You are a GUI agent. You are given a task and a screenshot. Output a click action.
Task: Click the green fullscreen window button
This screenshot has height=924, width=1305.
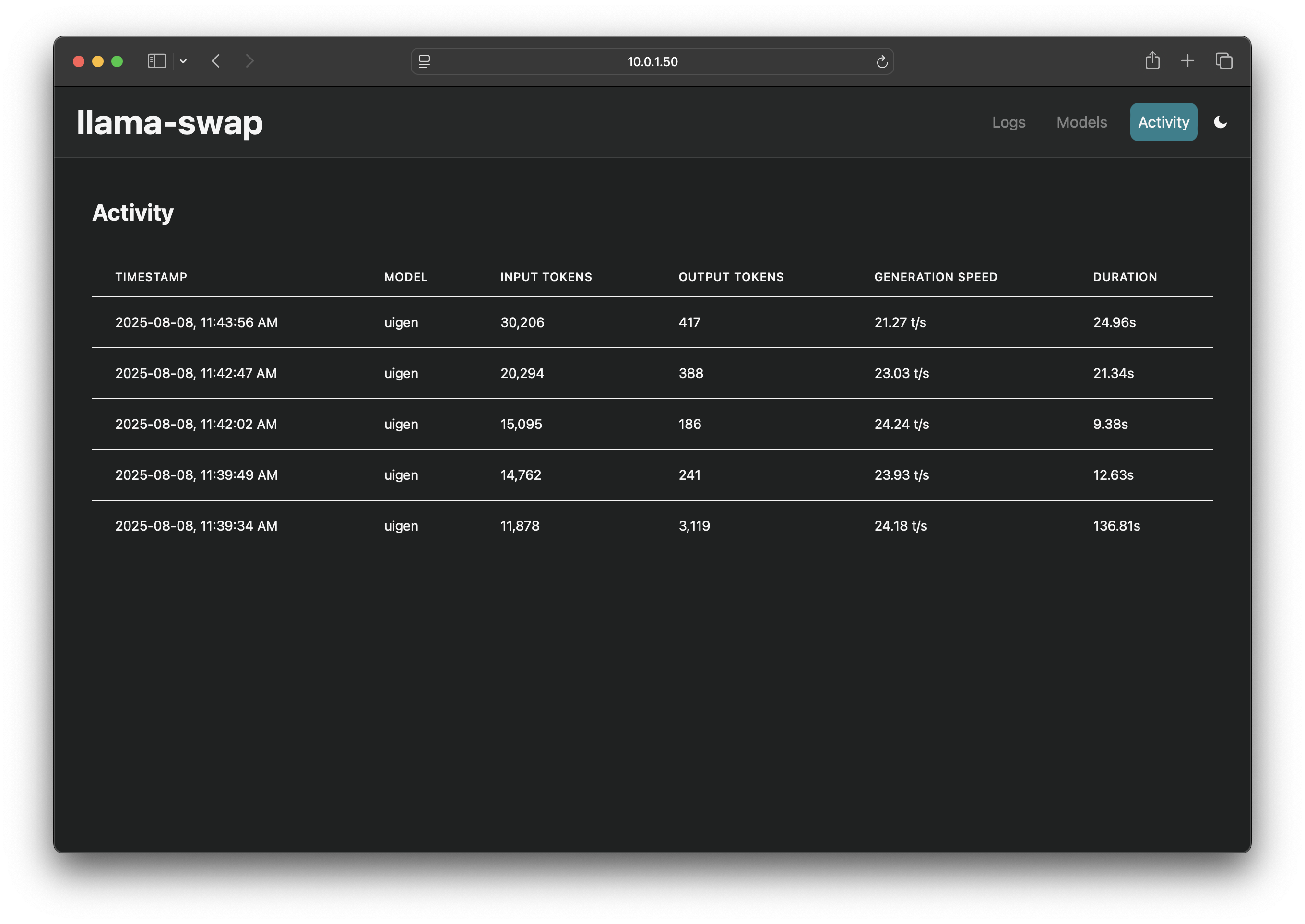117,61
